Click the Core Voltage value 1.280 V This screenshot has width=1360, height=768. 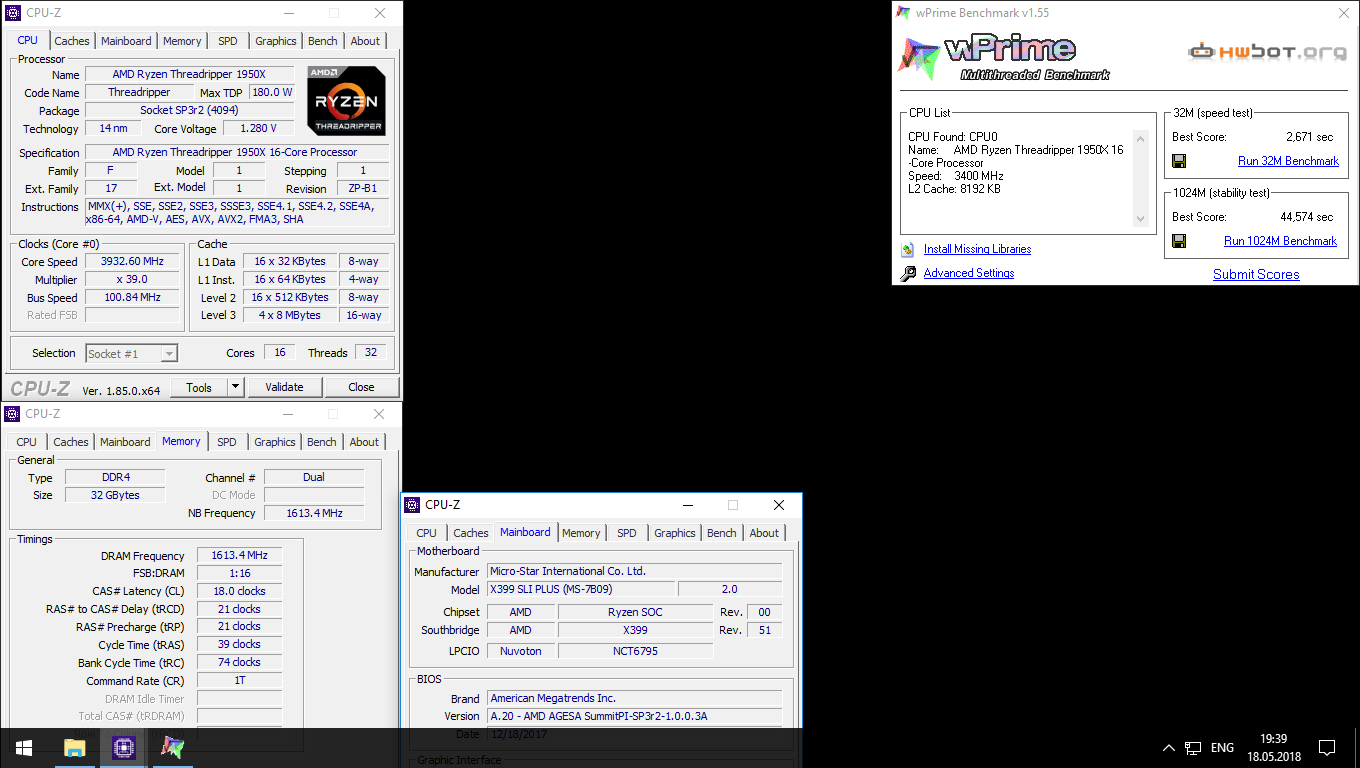click(x=258, y=128)
